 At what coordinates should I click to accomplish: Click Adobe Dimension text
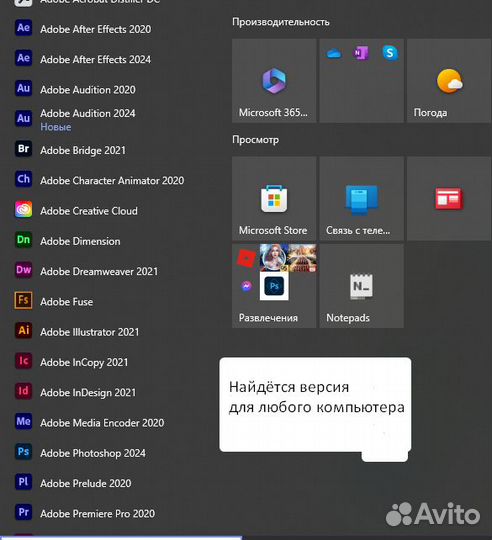(80, 241)
